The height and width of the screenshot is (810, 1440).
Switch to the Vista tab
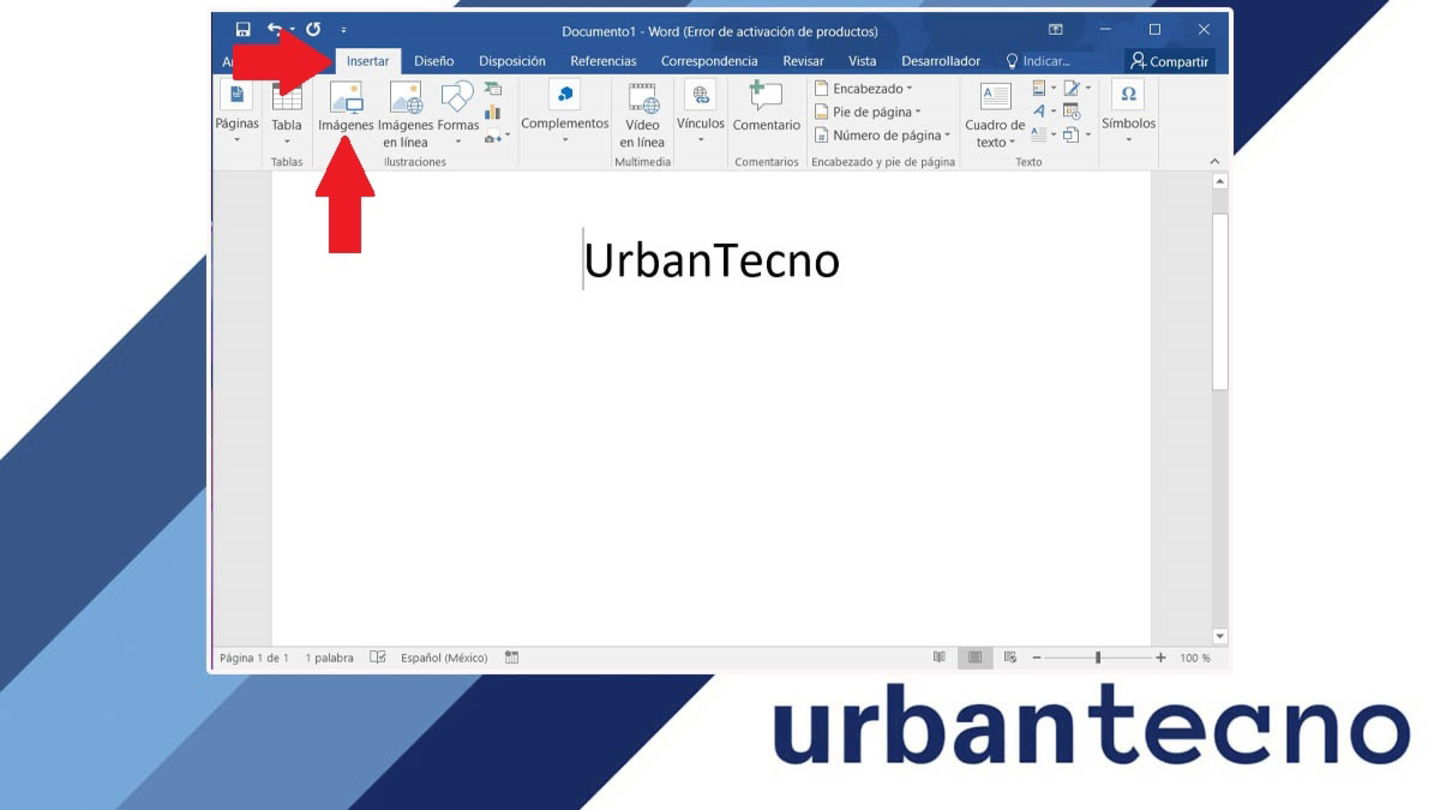pos(862,61)
